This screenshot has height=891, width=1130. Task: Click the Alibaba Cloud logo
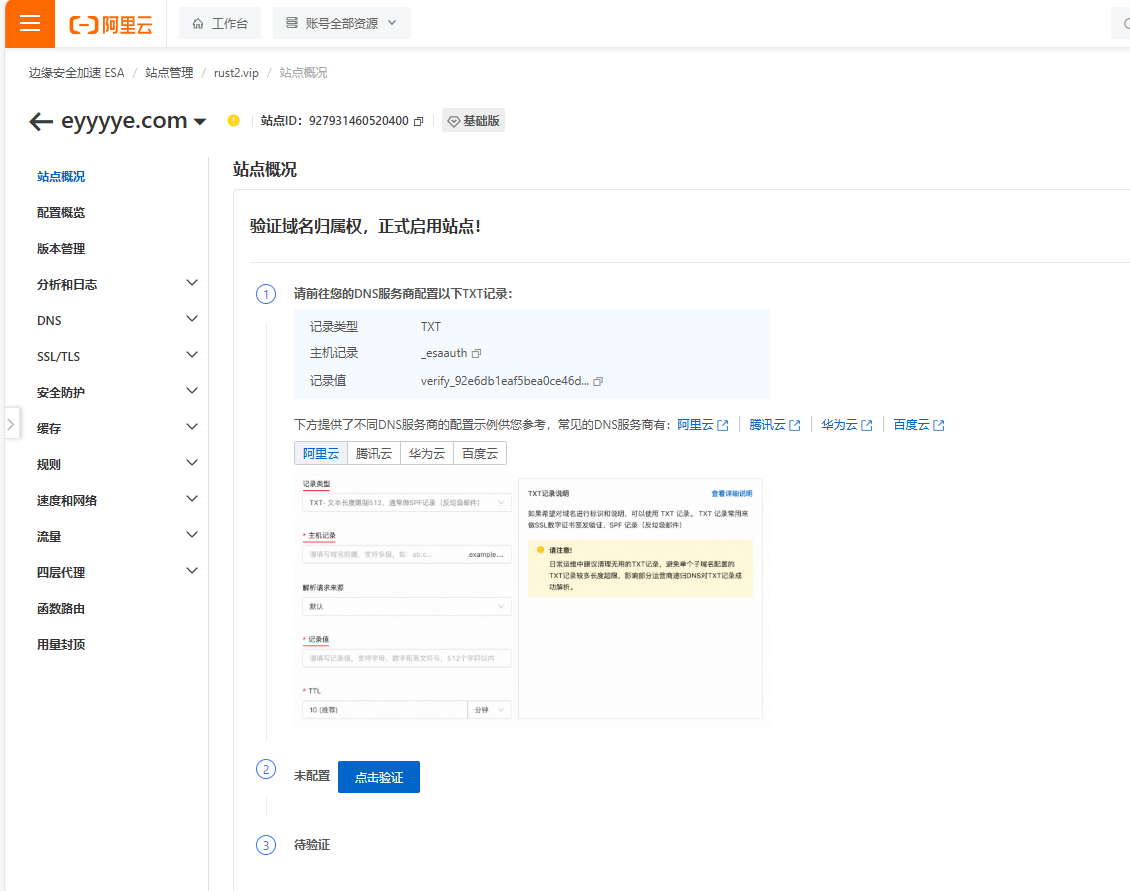(111, 25)
